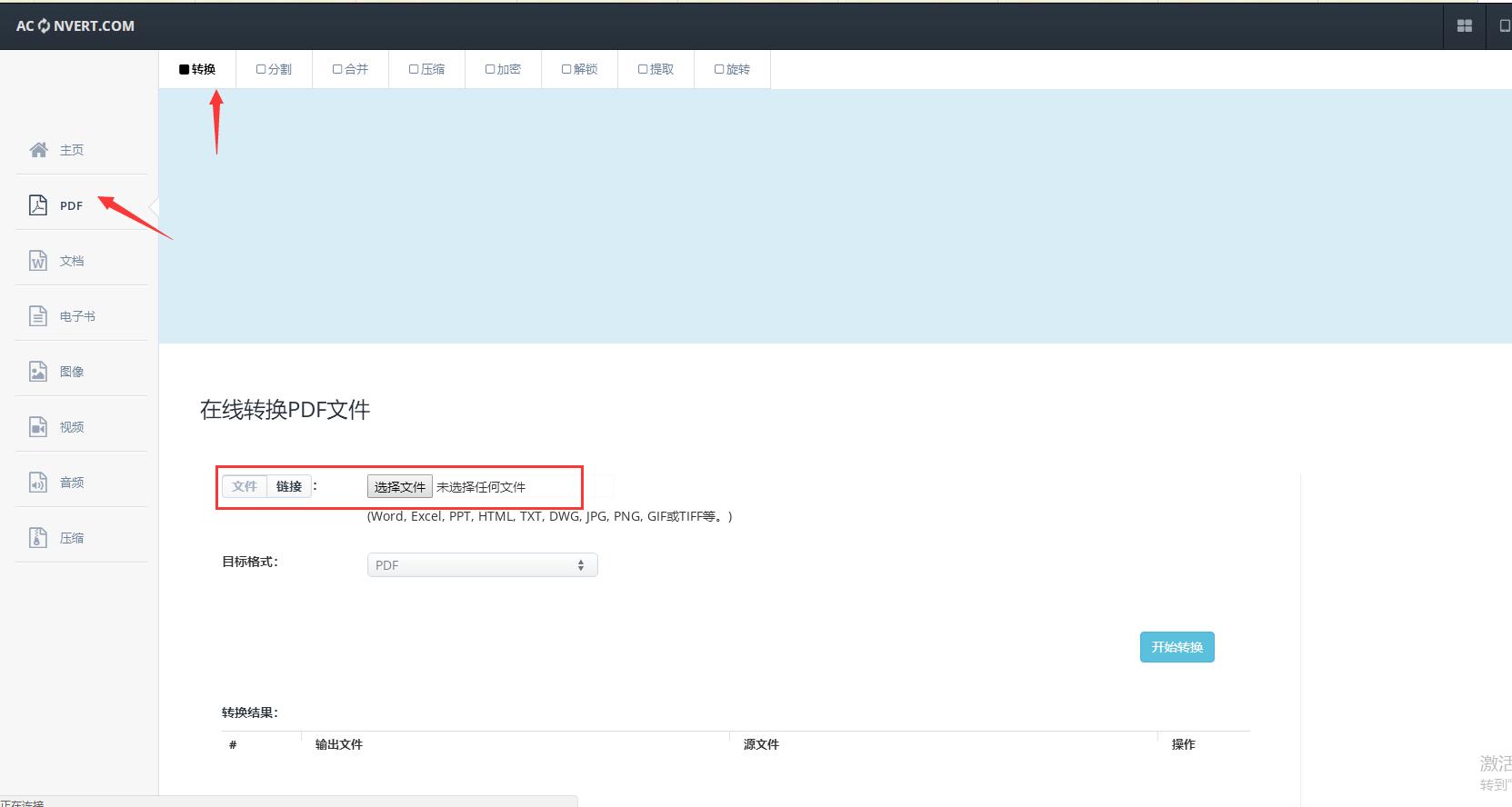Click the PDF file icon in sidebar
The image size is (1512, 807).
point(38,205)
